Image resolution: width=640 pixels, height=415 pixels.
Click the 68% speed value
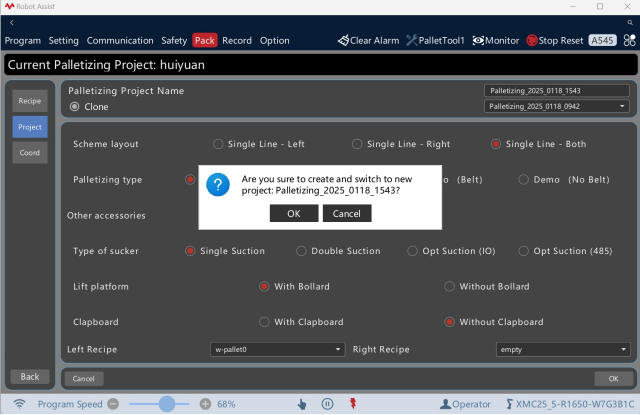pos(226,404)
